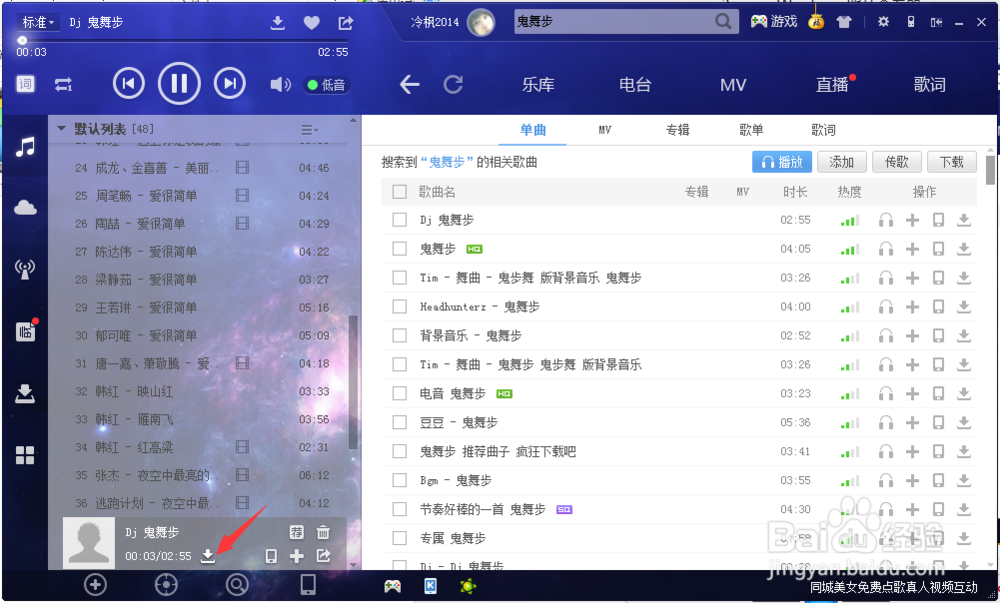The width and height of the screenshot is (1000, 603).
Task: Open the settings gear icon
Action: [x=883, y=22]
